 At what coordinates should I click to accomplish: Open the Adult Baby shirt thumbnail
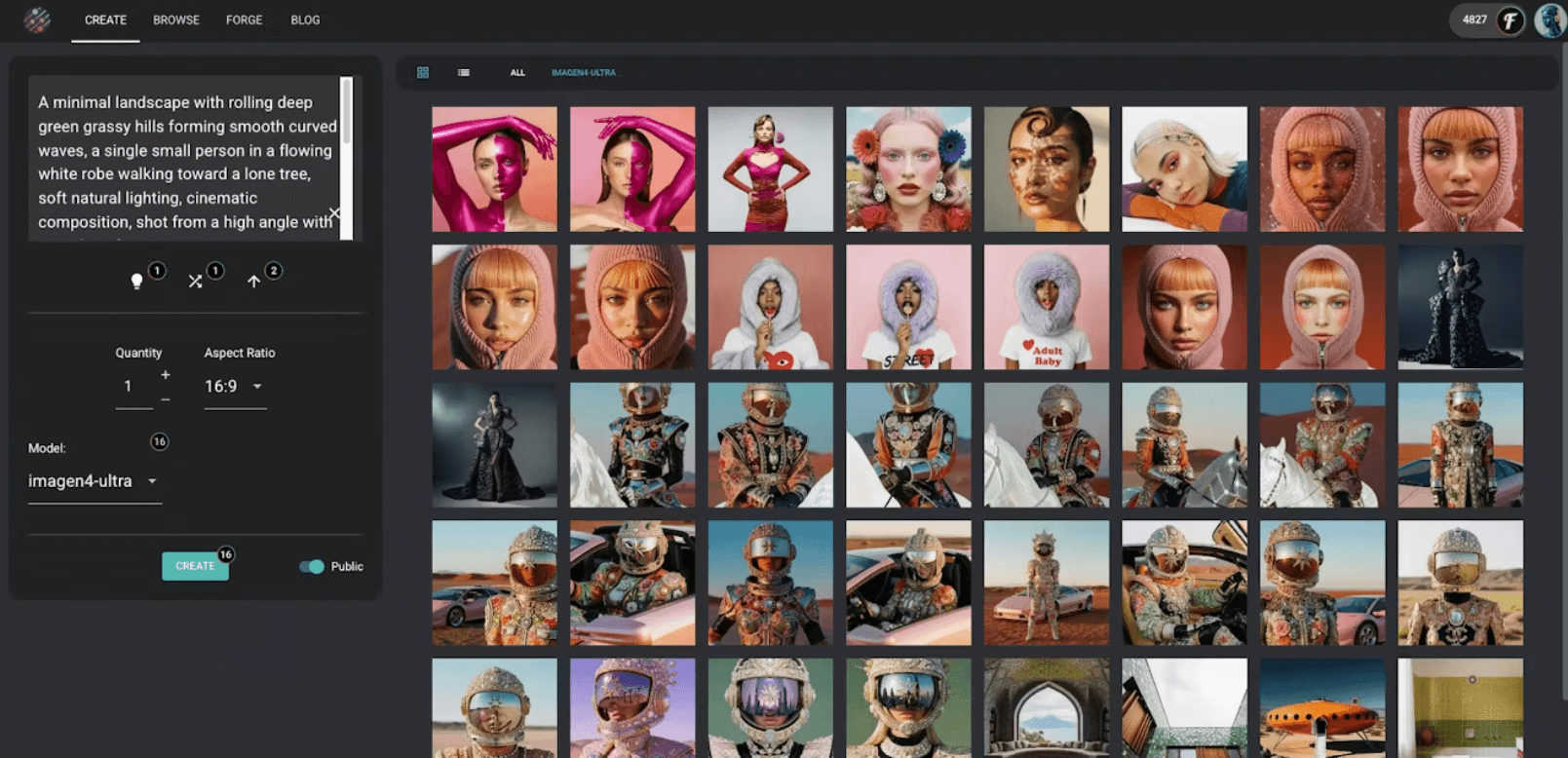pyautogui.click(x=1046, y=307)
